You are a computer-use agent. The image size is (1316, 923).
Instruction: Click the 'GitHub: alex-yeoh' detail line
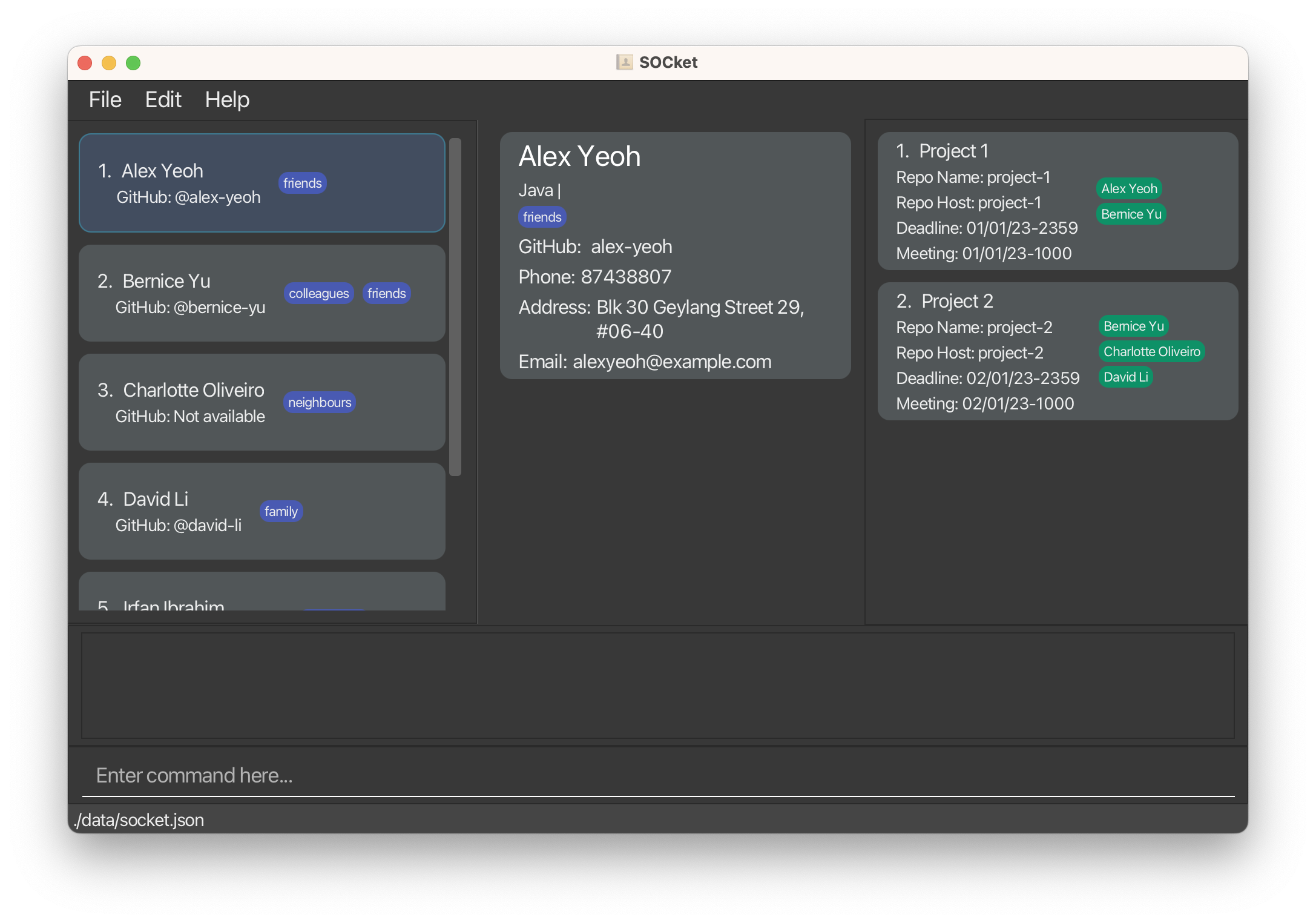click(x=595, y=246)
